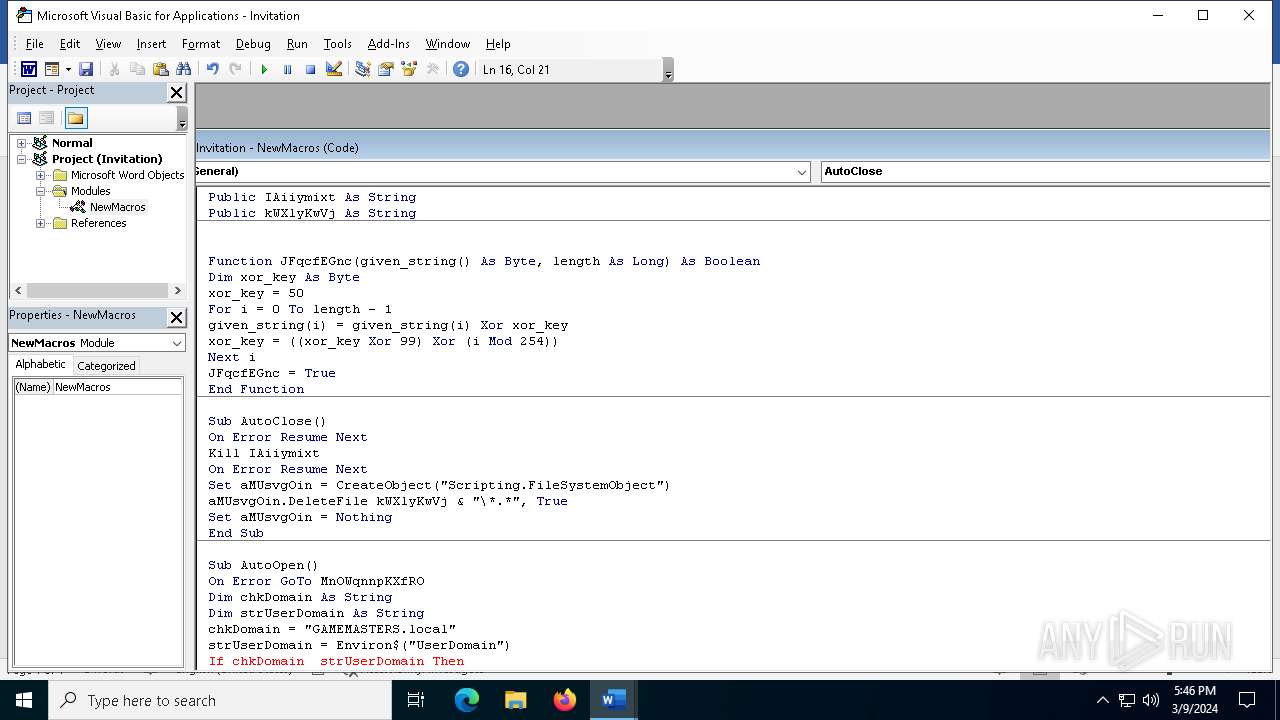Image resolution: width=1280 pixels, height=720 pixels.
Task: Click the Paste clipboard icon
Action: pyautogui.click(x=160, y=69)
